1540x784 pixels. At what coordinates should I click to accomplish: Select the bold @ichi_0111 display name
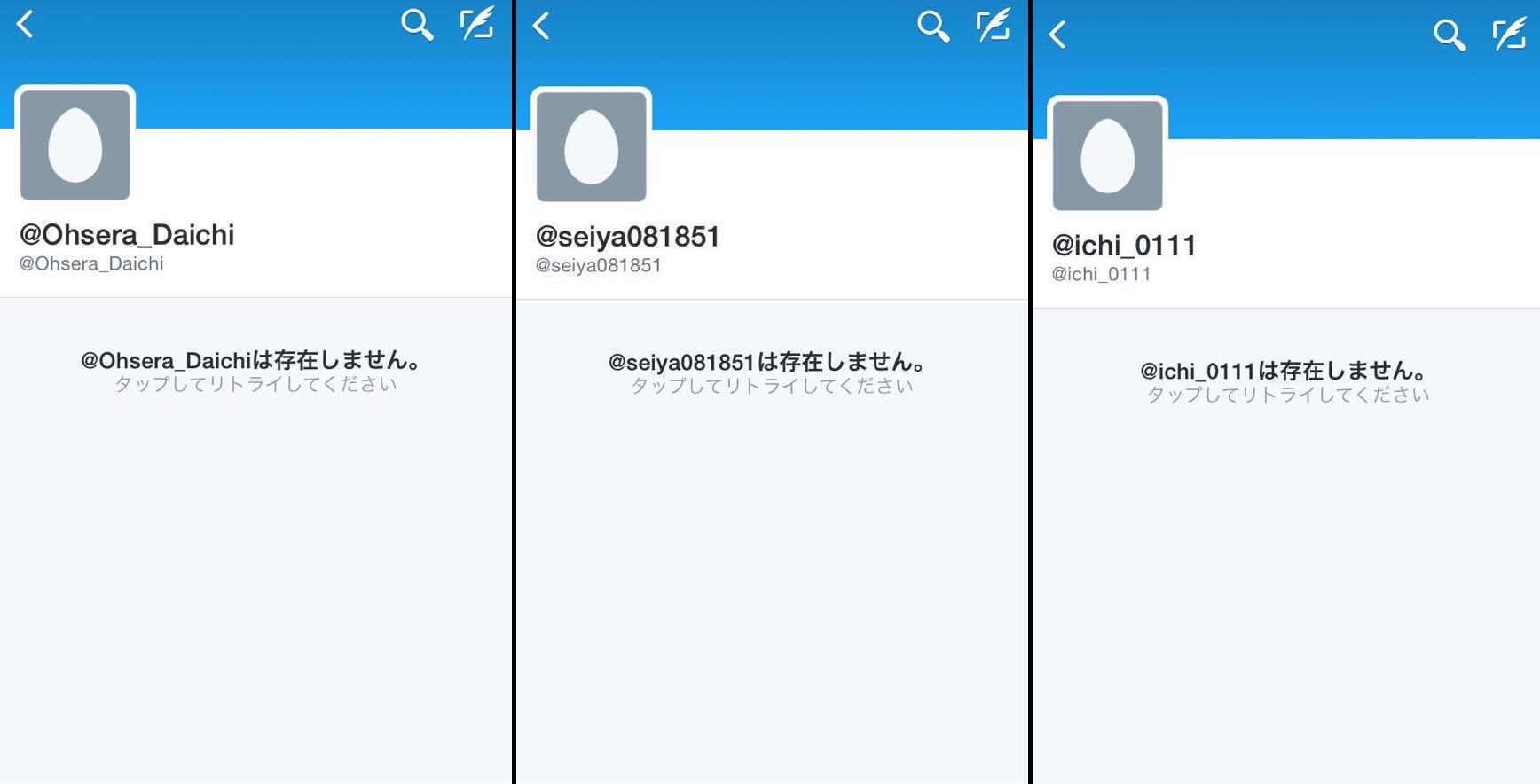pos(1124,245)
